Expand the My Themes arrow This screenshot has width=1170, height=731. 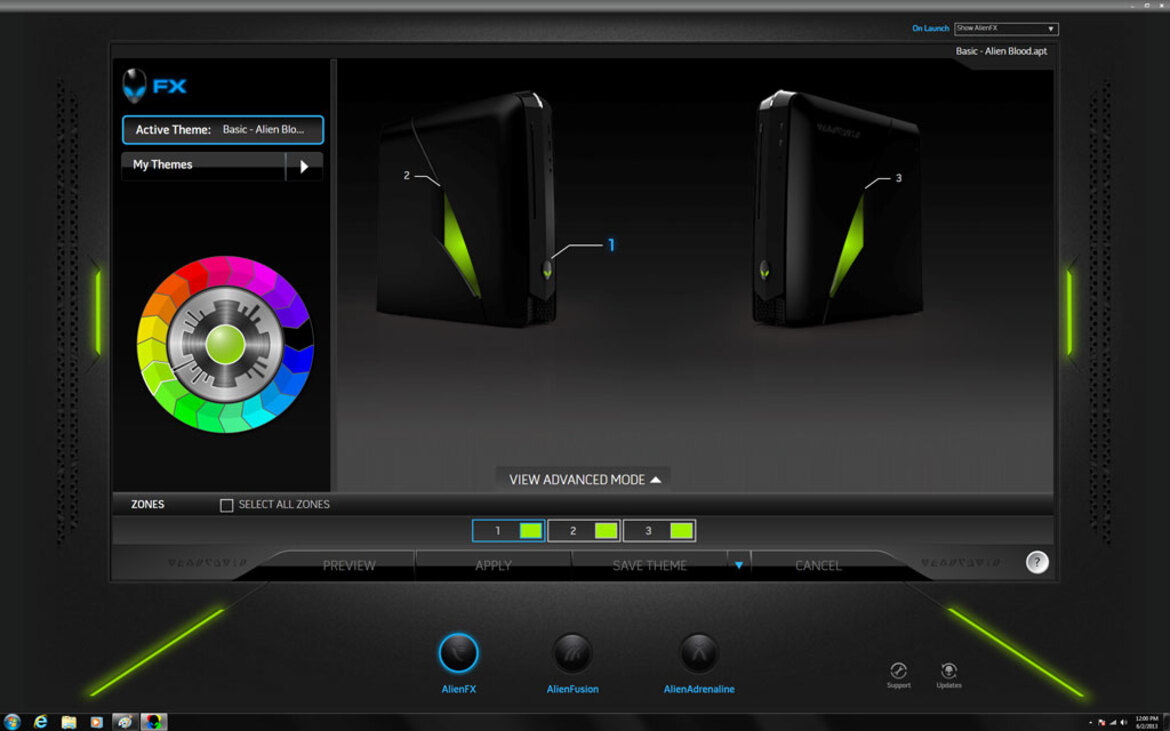[304, 166]
